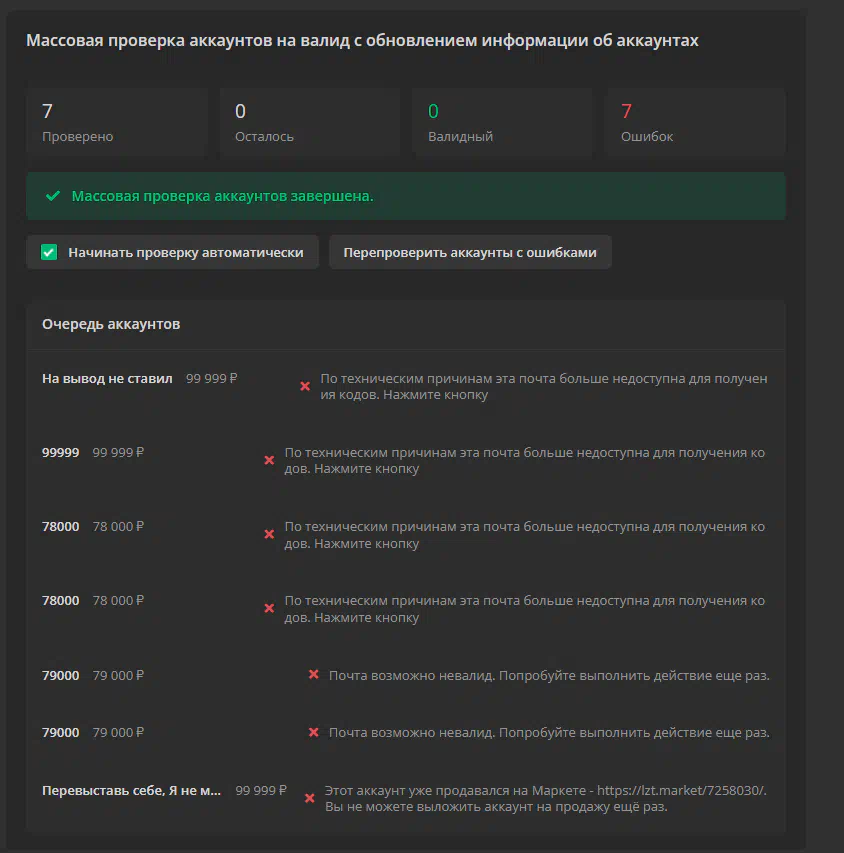Toggle "Начинать проверку автоматически" checkbox
The image size is (844, 853).
[x=49, y=252]
